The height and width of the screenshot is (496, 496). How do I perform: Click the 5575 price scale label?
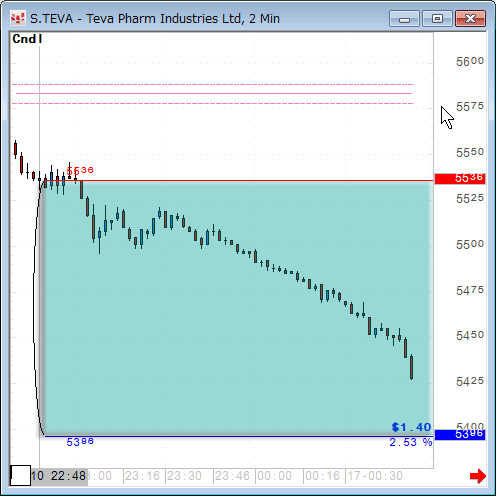tap(470, 107)
